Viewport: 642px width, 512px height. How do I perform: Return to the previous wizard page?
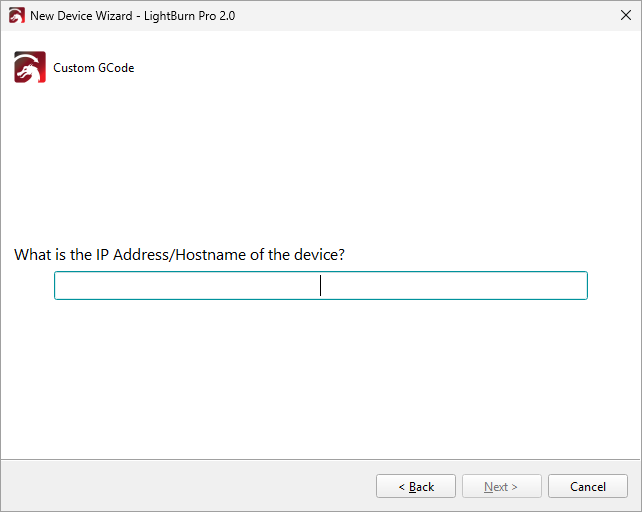click(x=416, y=487)
